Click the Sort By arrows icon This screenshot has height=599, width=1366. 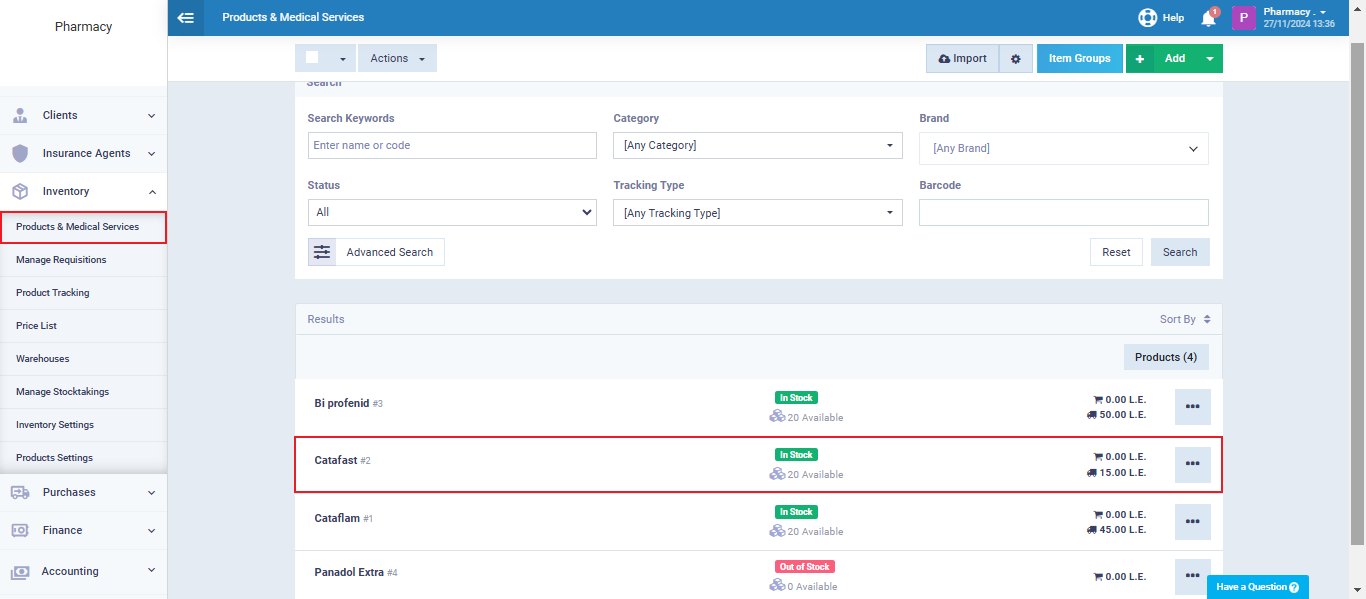[1207, 319]
